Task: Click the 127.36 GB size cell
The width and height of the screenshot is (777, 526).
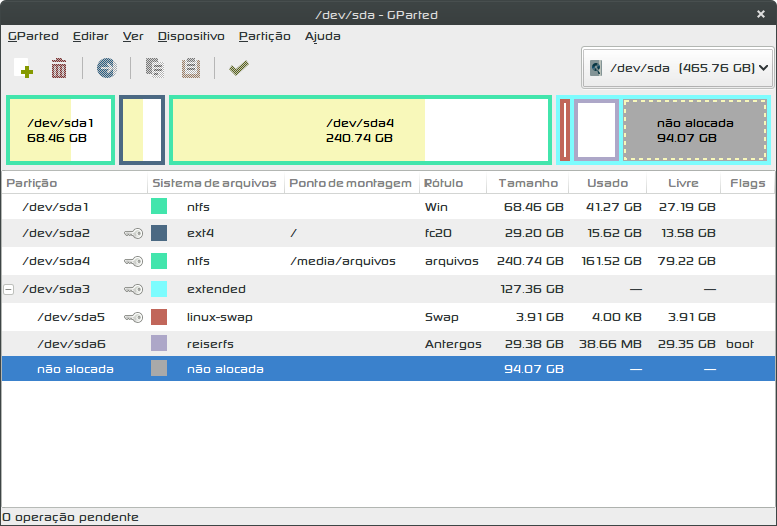Action: (x=532, y=289)
